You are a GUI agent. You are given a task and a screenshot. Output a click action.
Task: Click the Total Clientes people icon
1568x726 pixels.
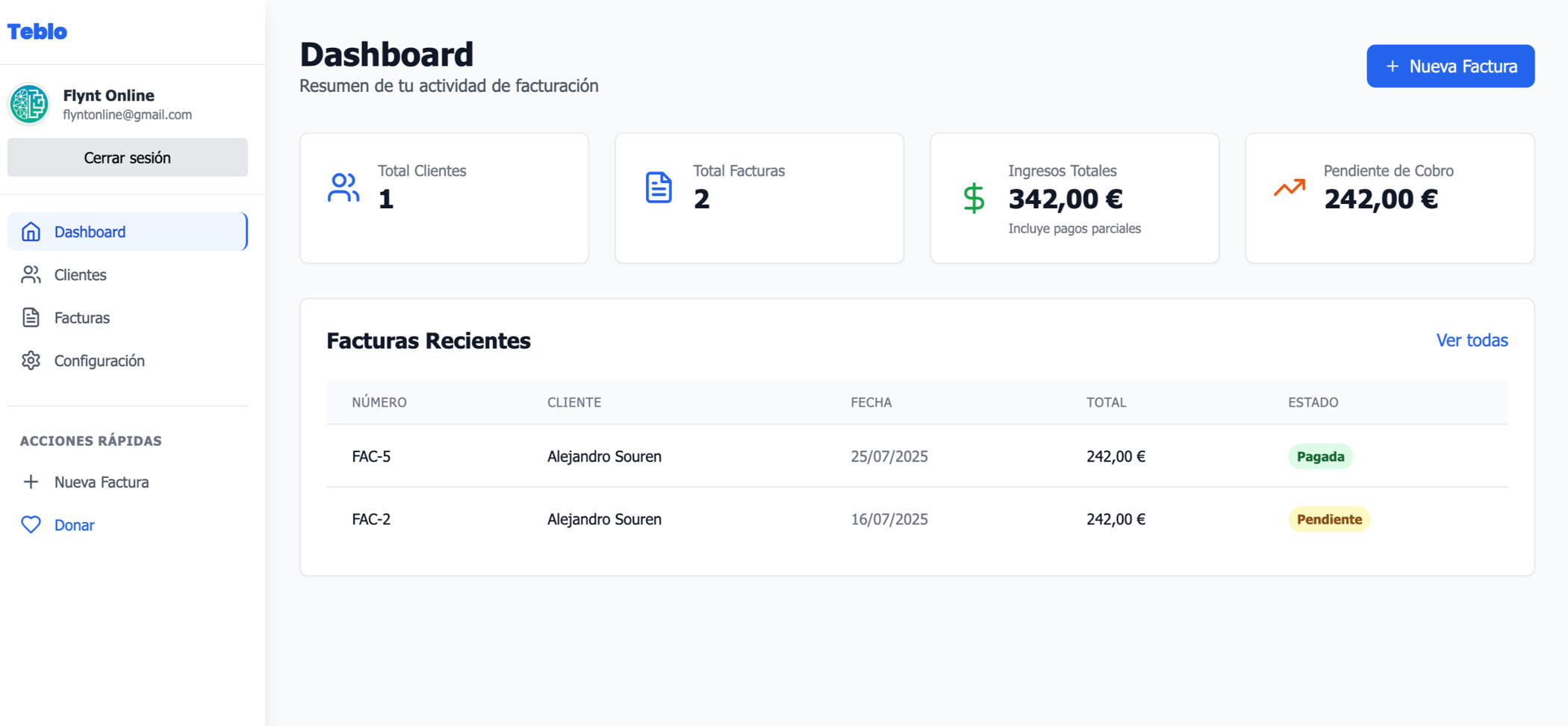(343, 188)
